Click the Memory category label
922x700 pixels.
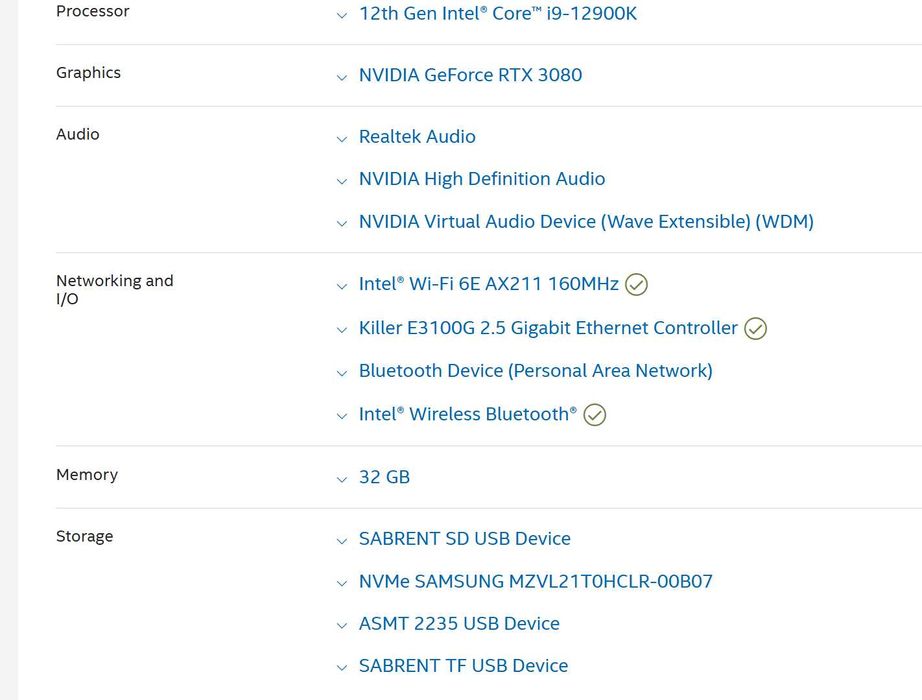tap(87, 475)
